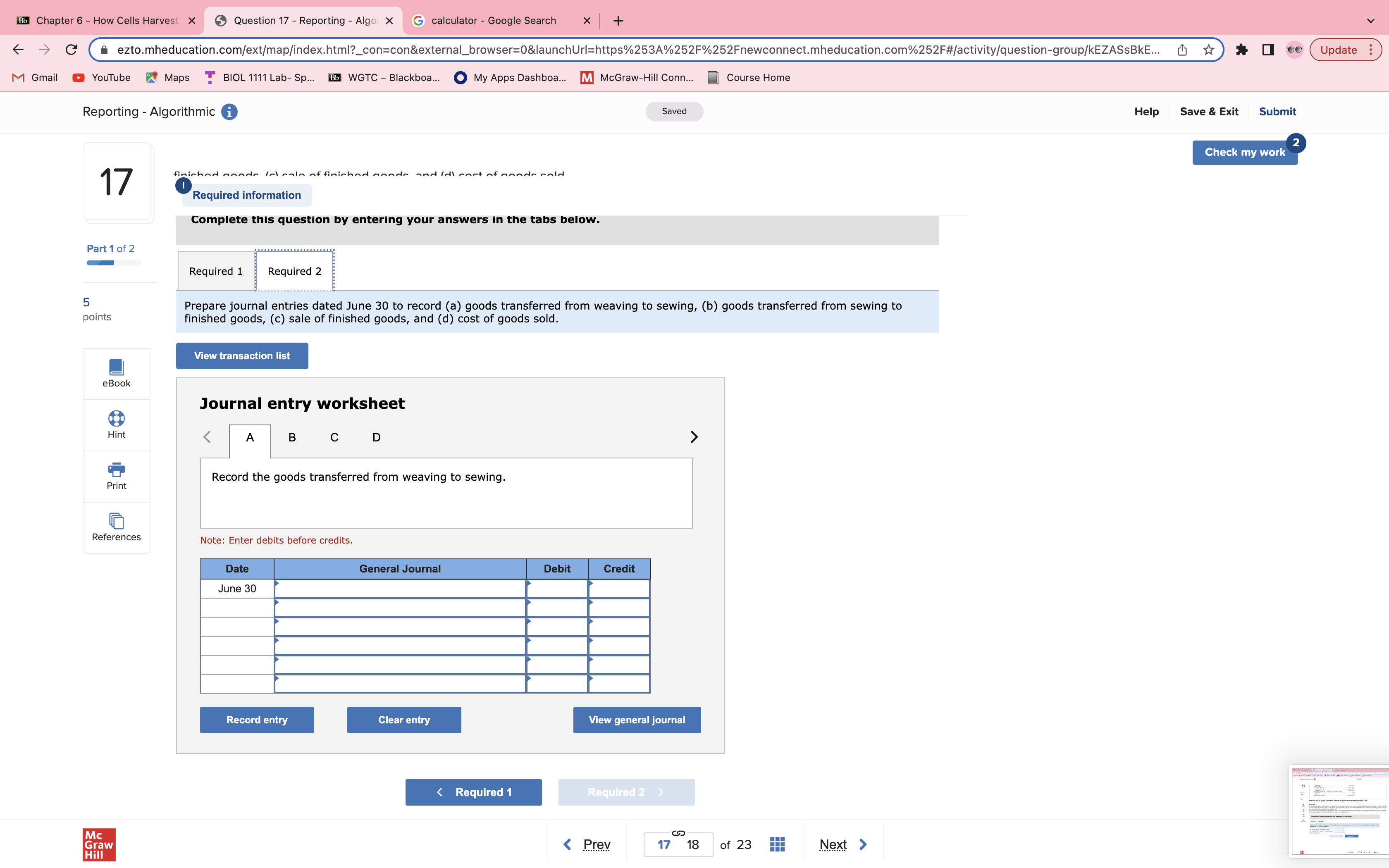
Task: Click the share icon in the address bar
Action: coord(1182,49)
